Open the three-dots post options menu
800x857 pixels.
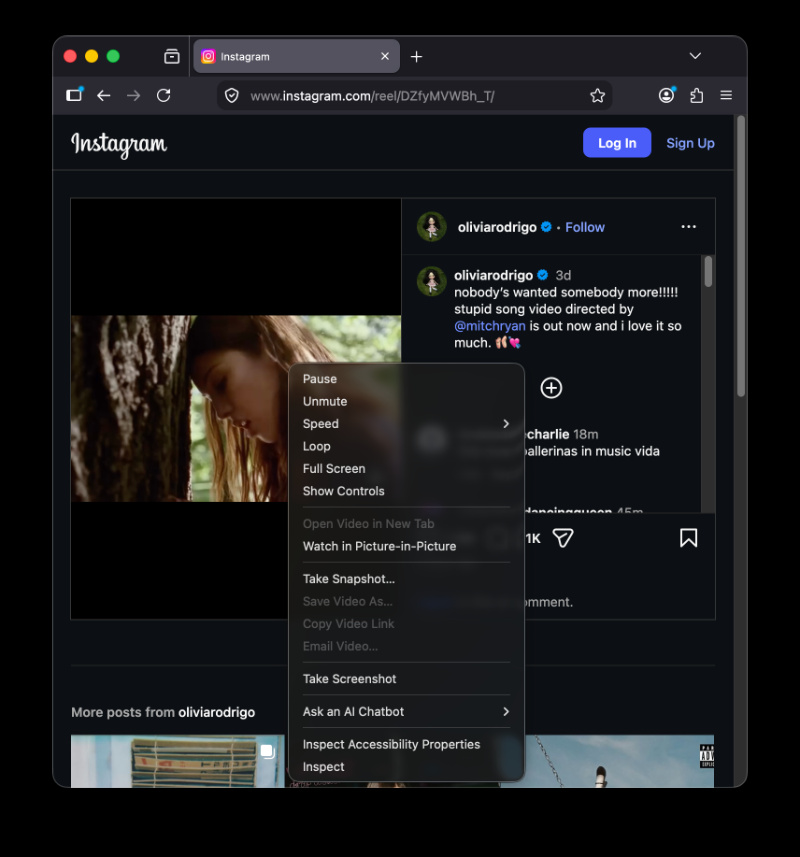tap(689, 227)
